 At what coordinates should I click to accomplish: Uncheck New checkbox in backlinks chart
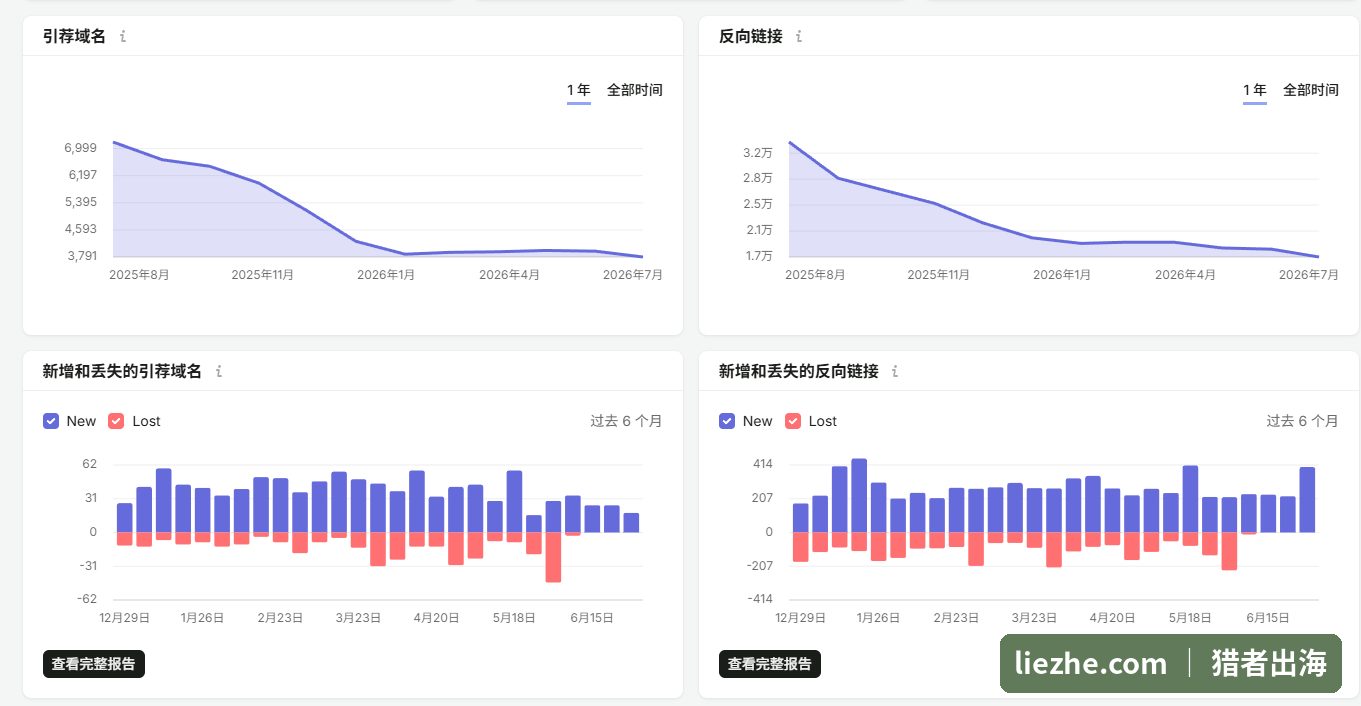pos(727,421)
